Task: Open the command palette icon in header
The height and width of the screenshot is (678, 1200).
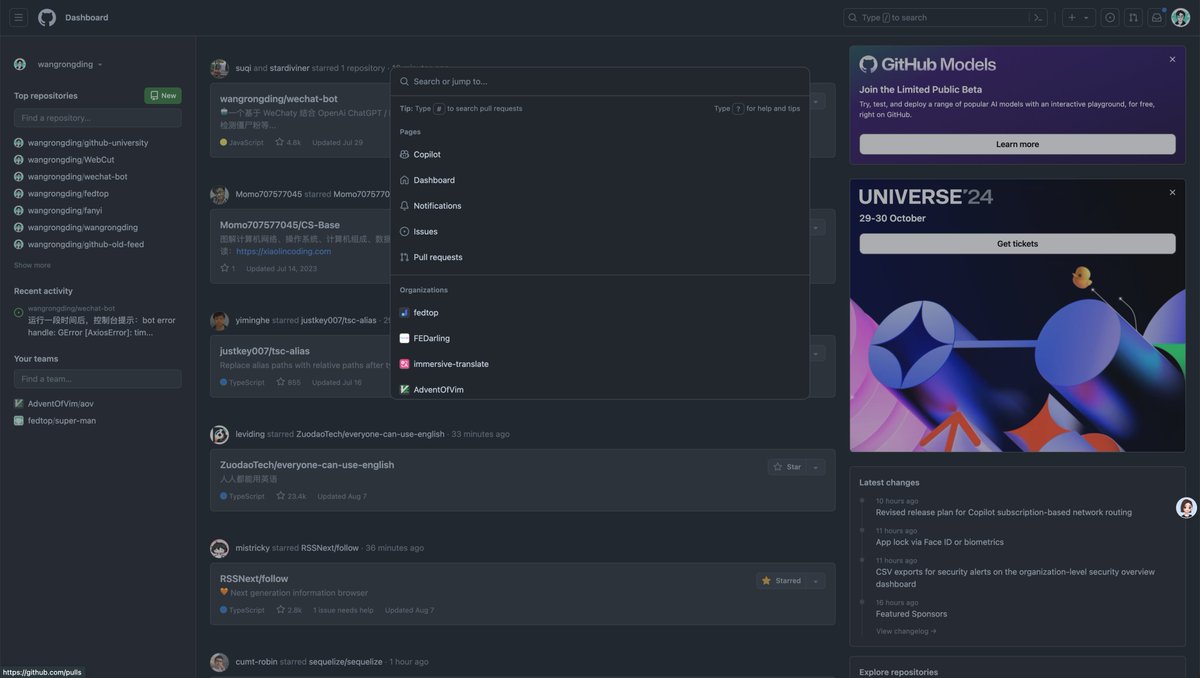Action: pyautogui.click(x=1038, y=17)
